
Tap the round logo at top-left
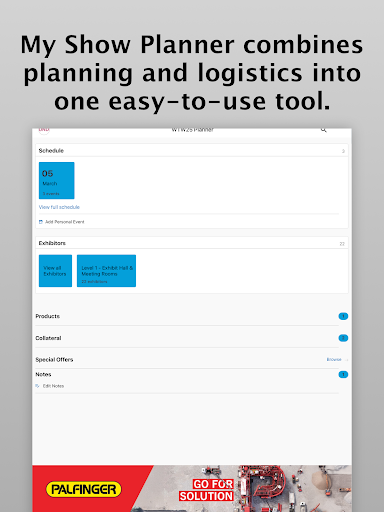pos(44,131)
